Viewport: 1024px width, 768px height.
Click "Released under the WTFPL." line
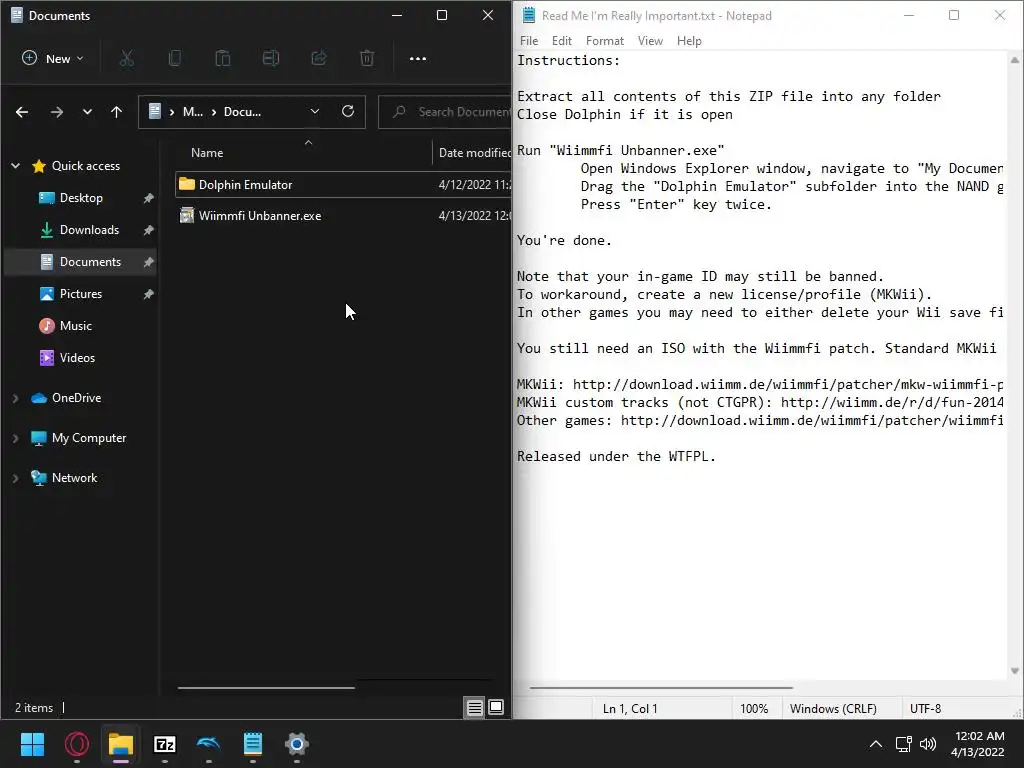[x=616, y=456]
